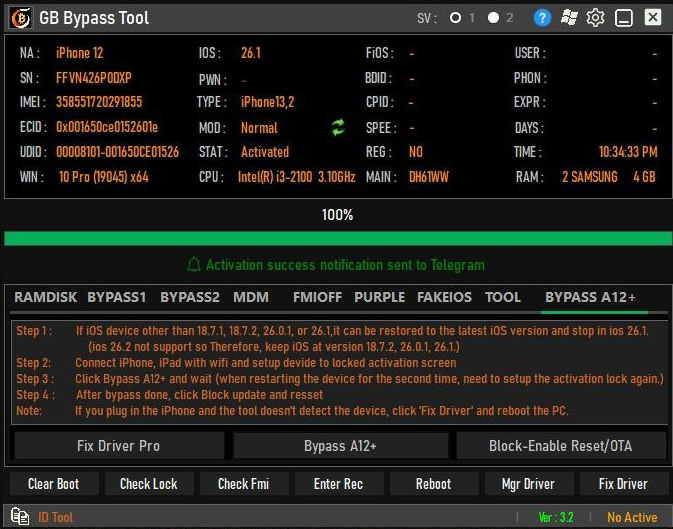Run the Check Lock button
673x529 pixels.
click(149, 484)
